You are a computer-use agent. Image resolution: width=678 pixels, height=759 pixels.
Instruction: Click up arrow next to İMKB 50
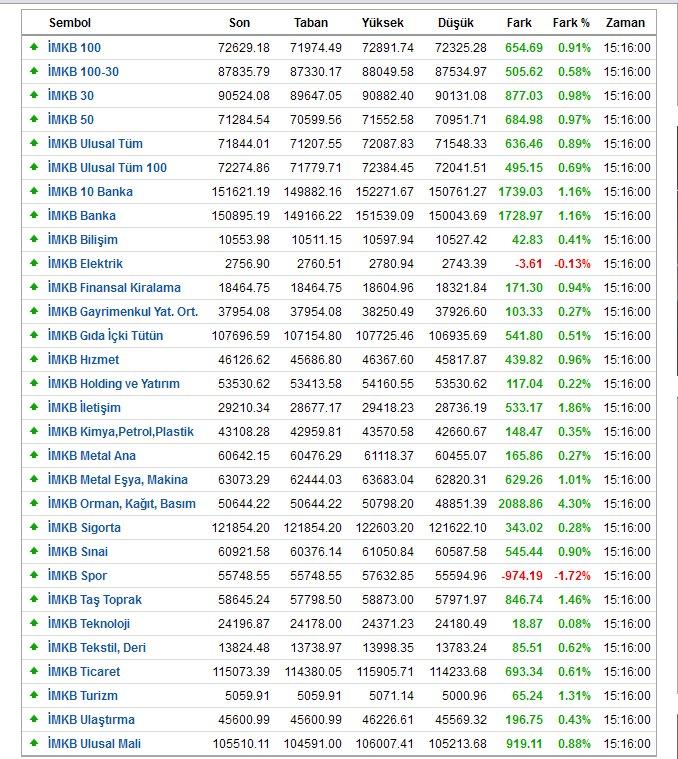tap(34, 119)
